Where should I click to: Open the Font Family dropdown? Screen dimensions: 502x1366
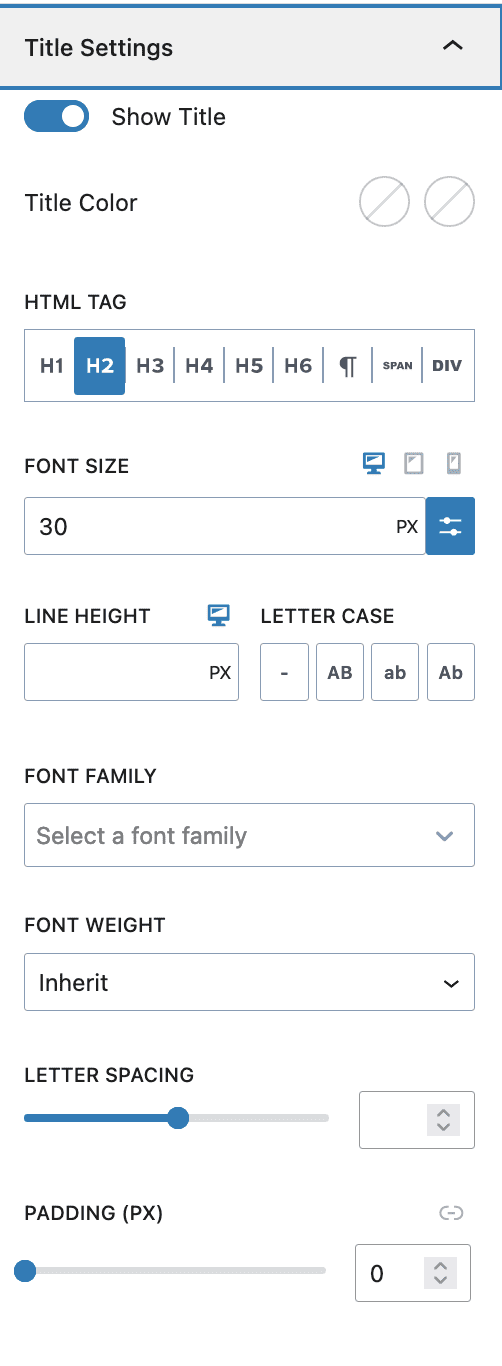(249, 836)
